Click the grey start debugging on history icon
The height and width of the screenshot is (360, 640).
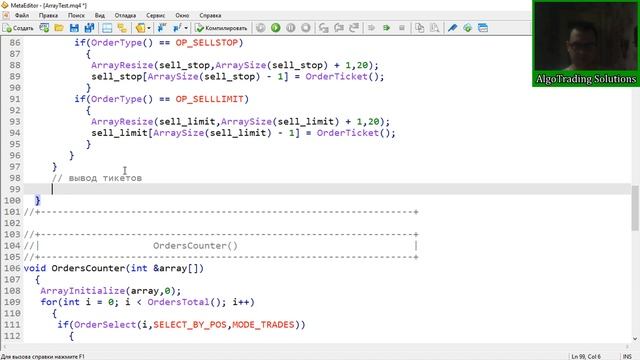(x=260, y=28)
